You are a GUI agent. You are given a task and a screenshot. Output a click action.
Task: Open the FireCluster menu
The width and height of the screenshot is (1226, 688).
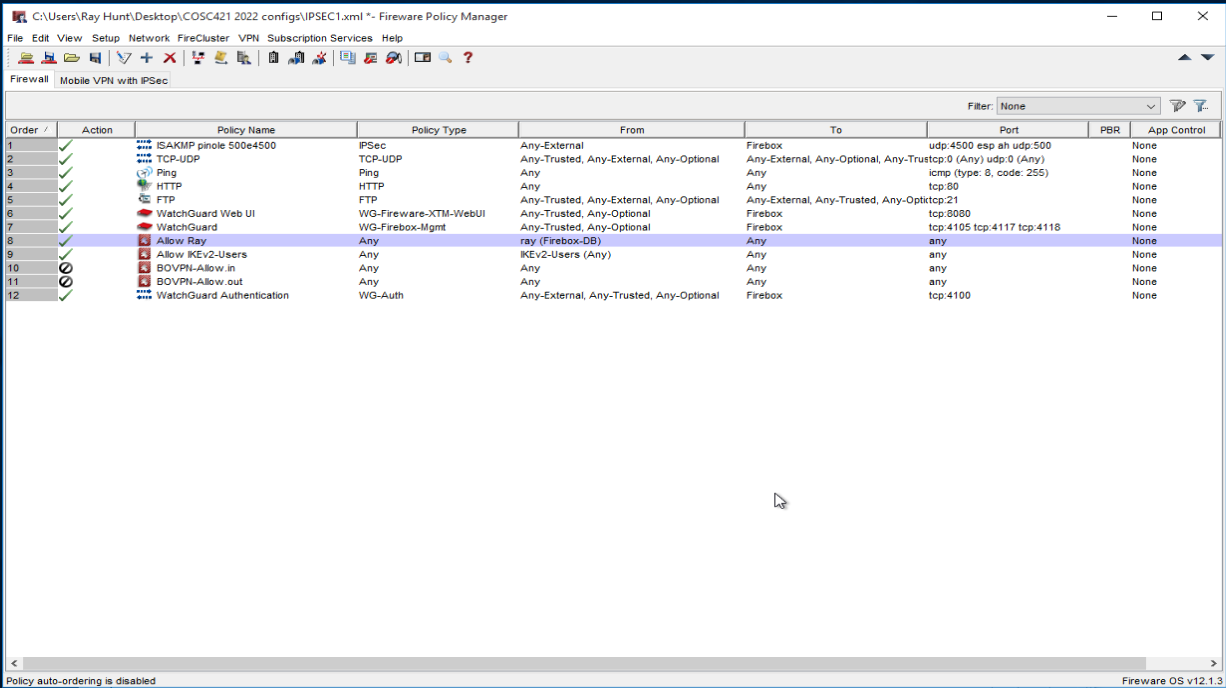pyautogui.click(x=203, y=38)
